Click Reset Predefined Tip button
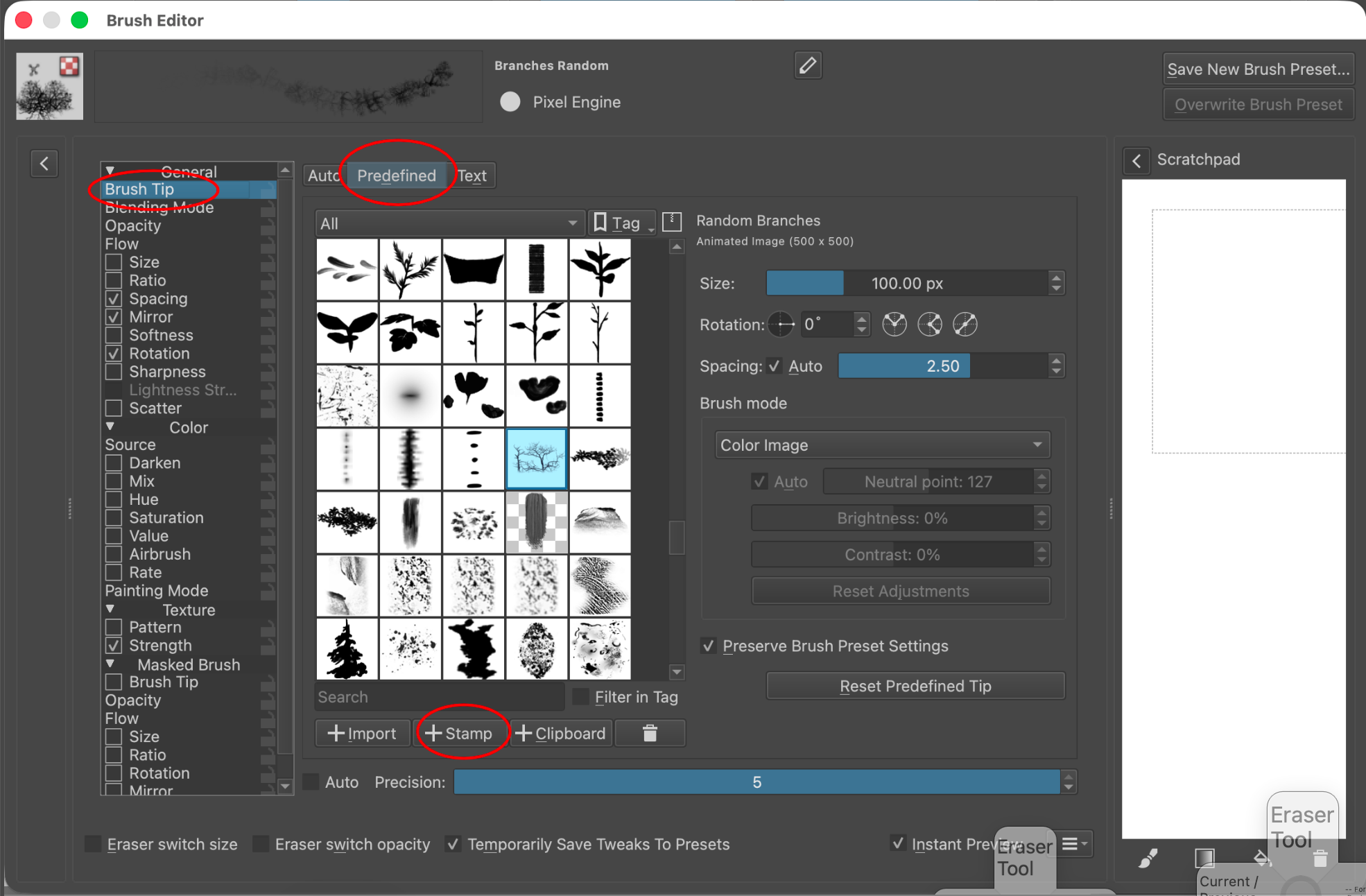1366x896 pixels. [915, 686]
